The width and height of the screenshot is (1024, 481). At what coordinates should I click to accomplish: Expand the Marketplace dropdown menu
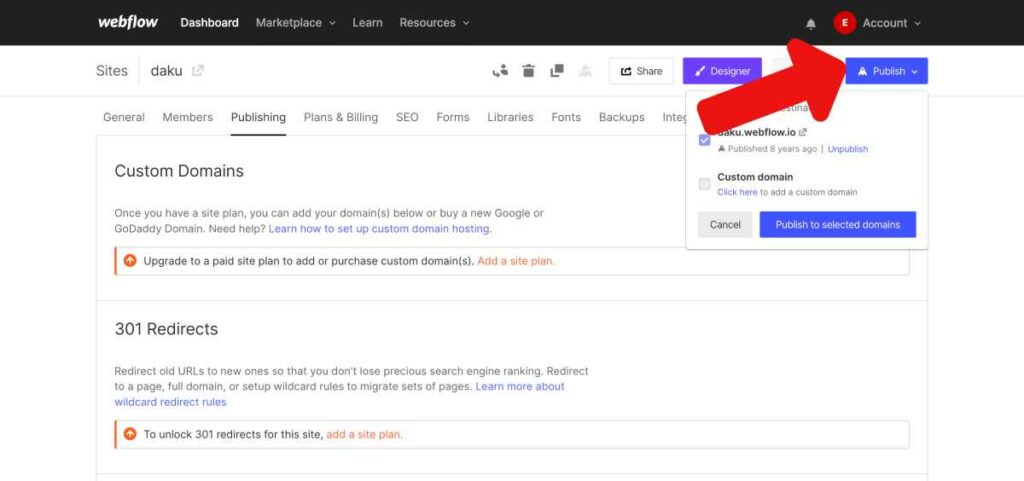click(296, 23)
